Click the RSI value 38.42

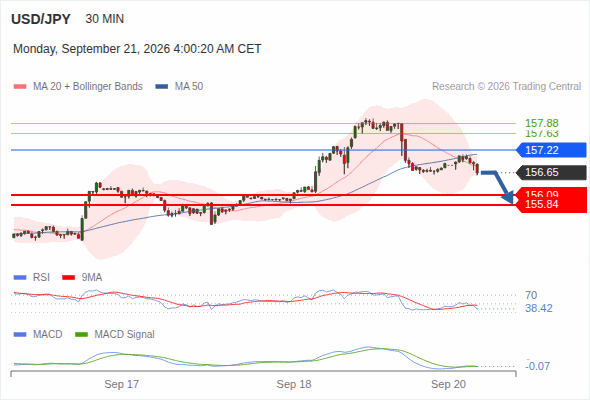pyautogui.click(x=539, y=309)
